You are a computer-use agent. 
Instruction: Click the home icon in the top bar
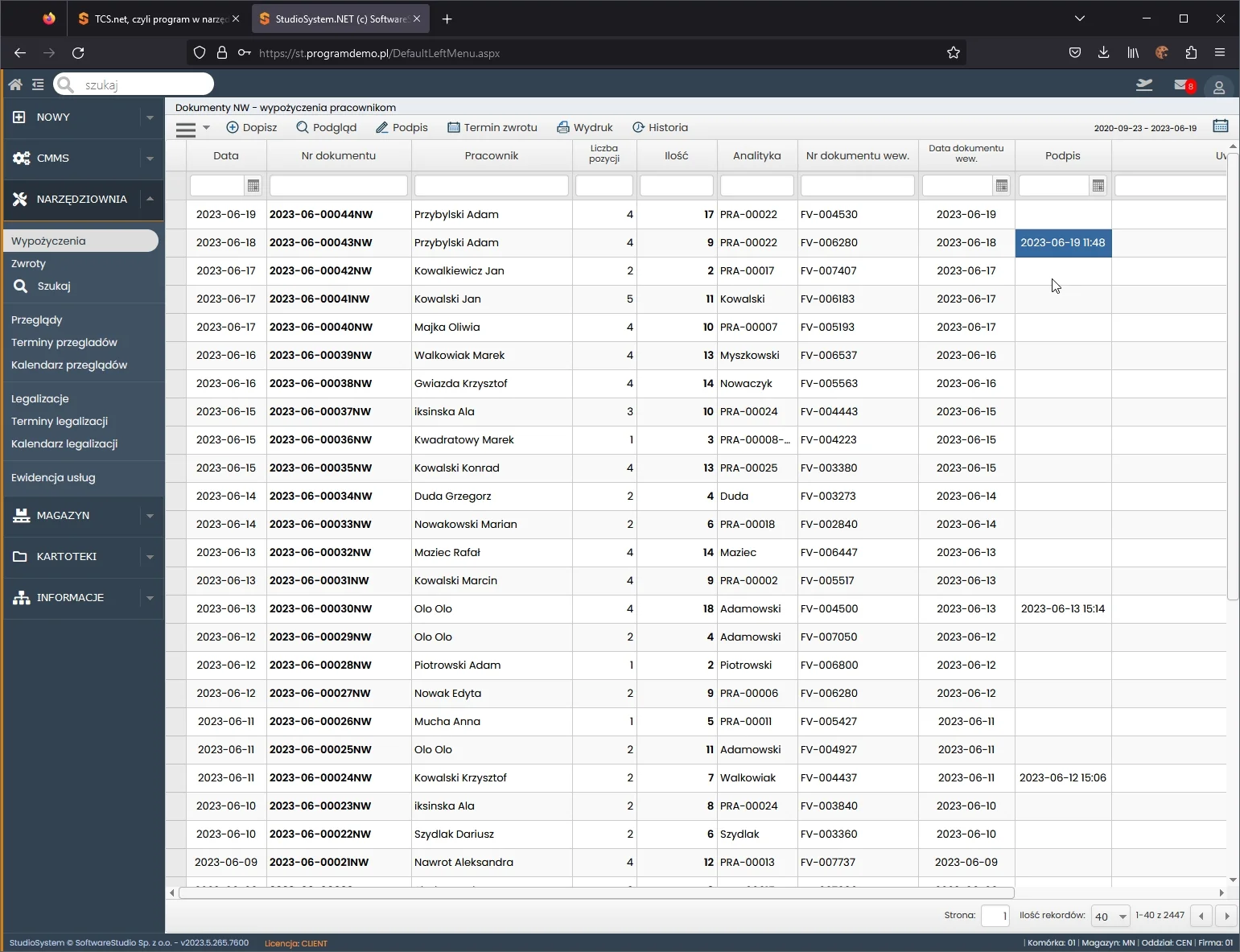pyautogui.click(x=15, y=84)
